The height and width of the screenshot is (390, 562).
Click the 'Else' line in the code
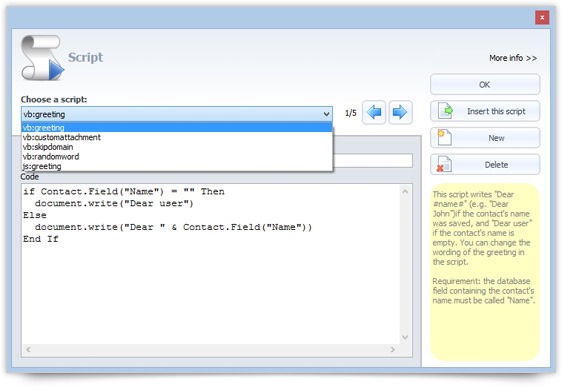point(35,215)
